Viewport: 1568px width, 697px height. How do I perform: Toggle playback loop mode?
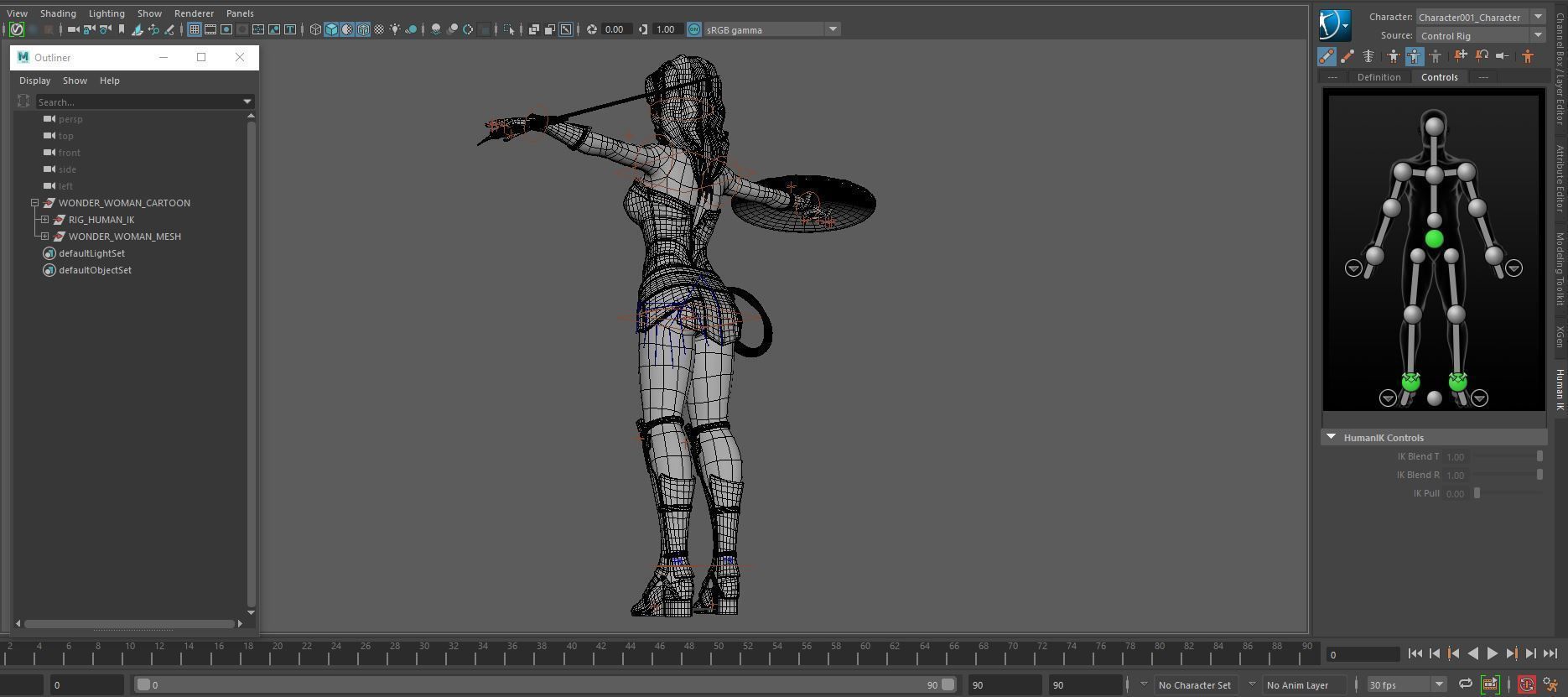(x=1466, y=684)
